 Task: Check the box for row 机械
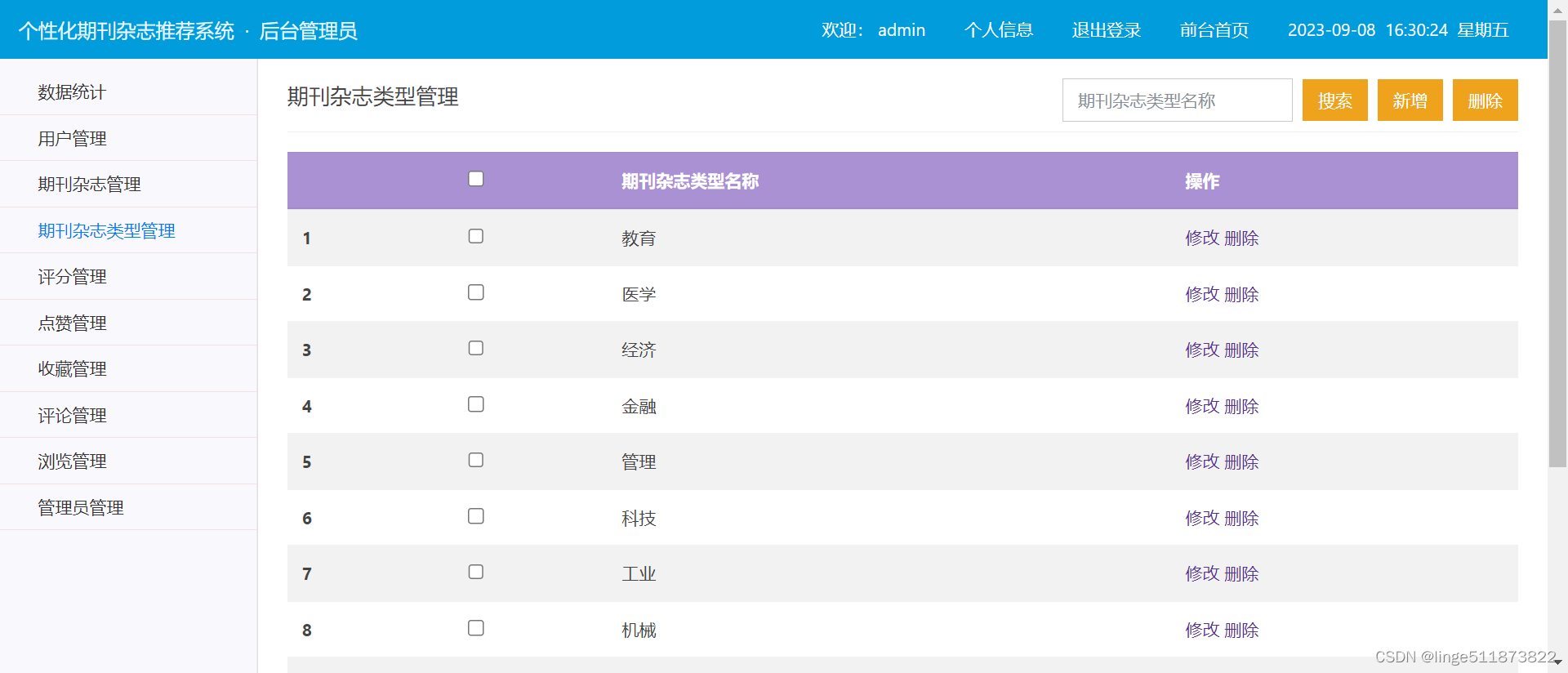point(476,628)
